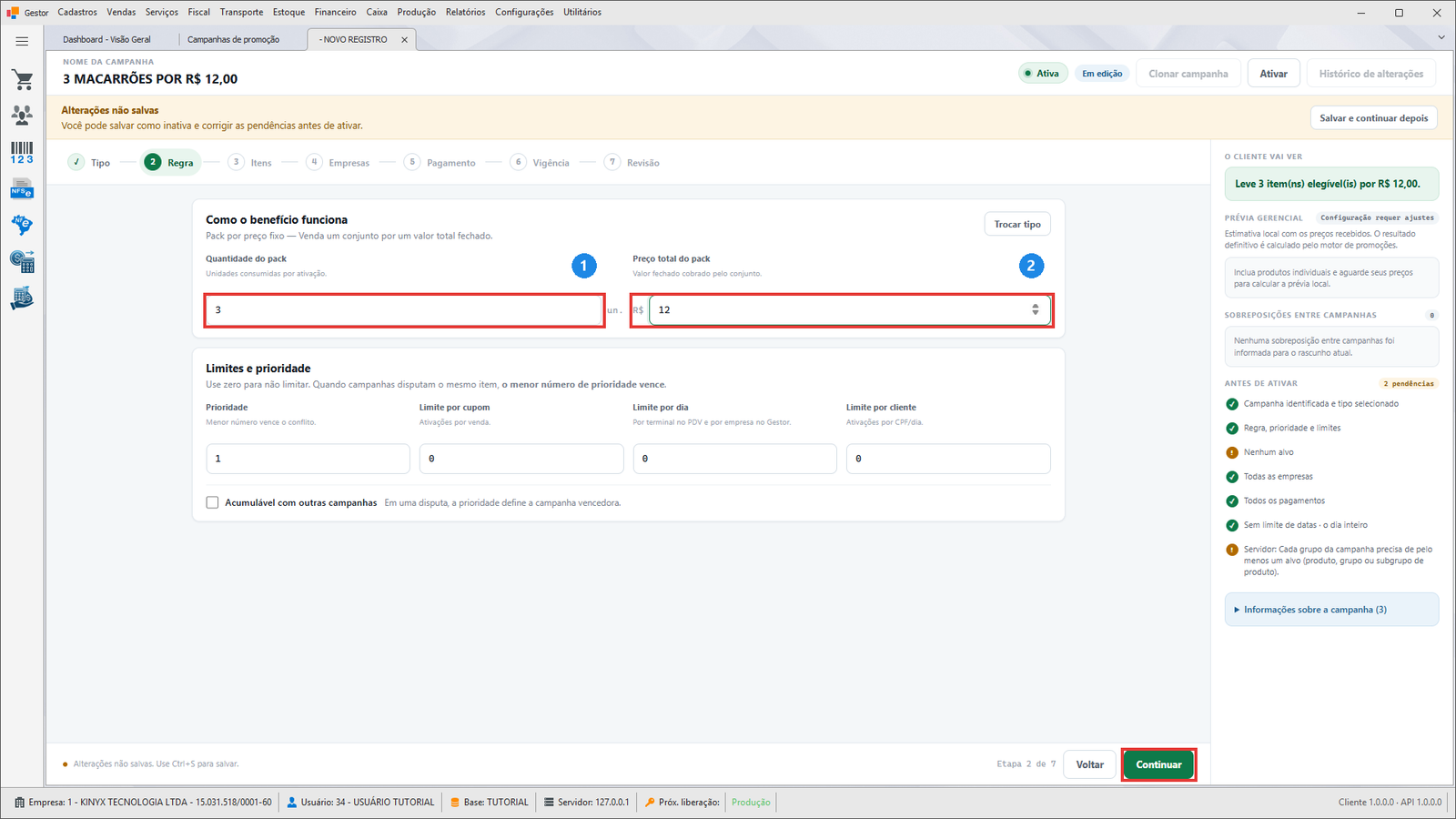This screenshot has width=1456, height=819.
Task: Open the NFS-e service invoice icon
Action: (x=22, y=189)
